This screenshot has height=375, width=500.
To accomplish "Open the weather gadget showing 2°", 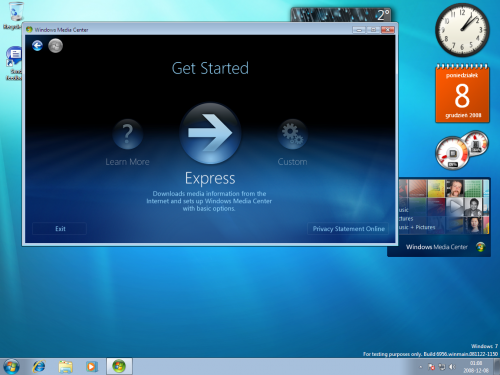I will click(341, 15).
